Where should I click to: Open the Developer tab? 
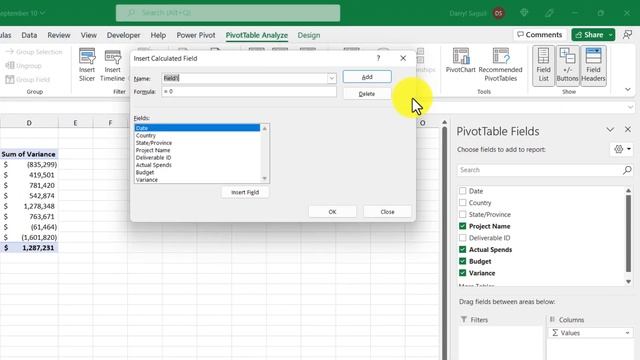pyautogui.click(x=123, y=35)
